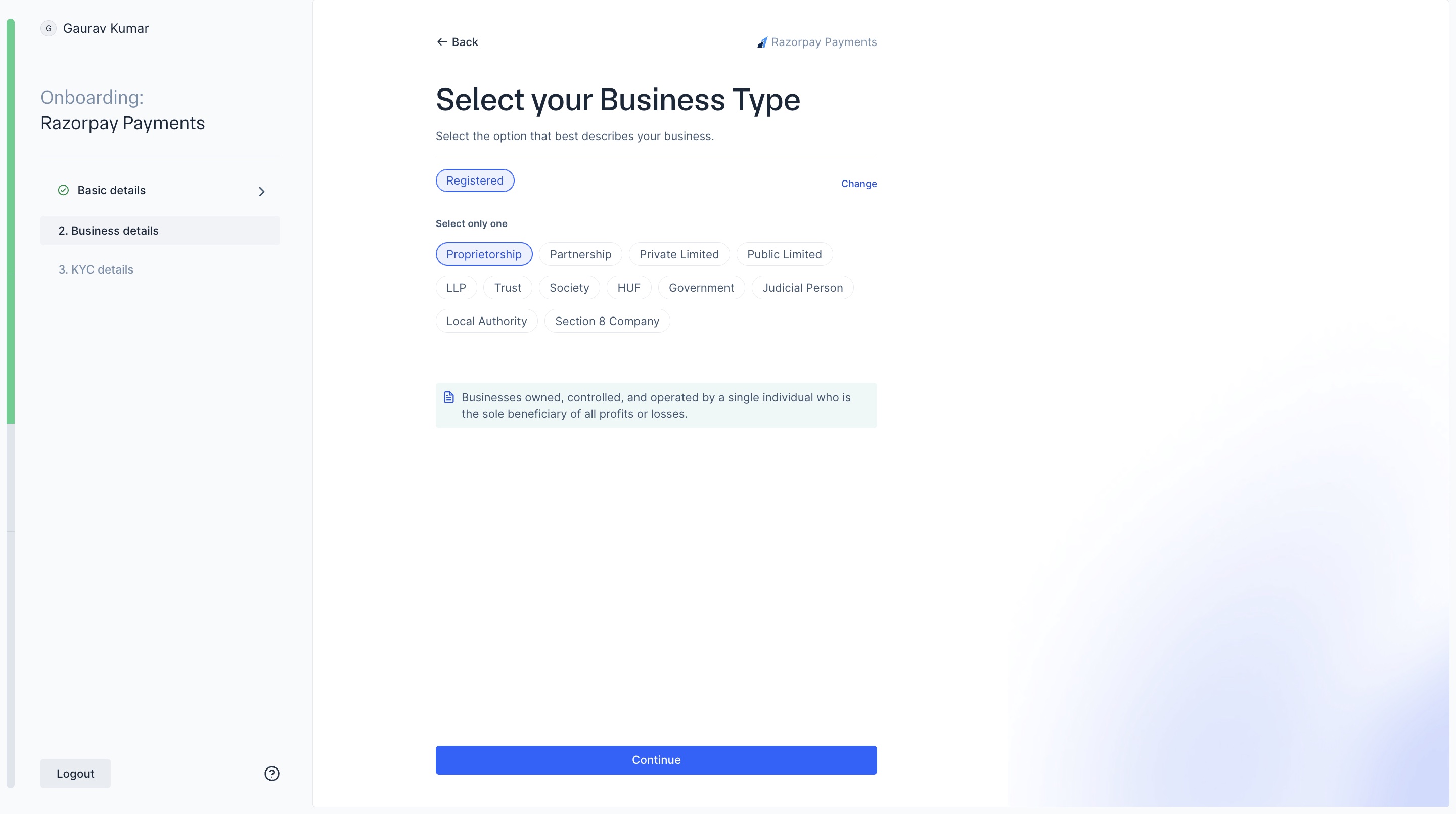Select the Partnership business type
1456x814 pixels.
(x=580, y=254)
